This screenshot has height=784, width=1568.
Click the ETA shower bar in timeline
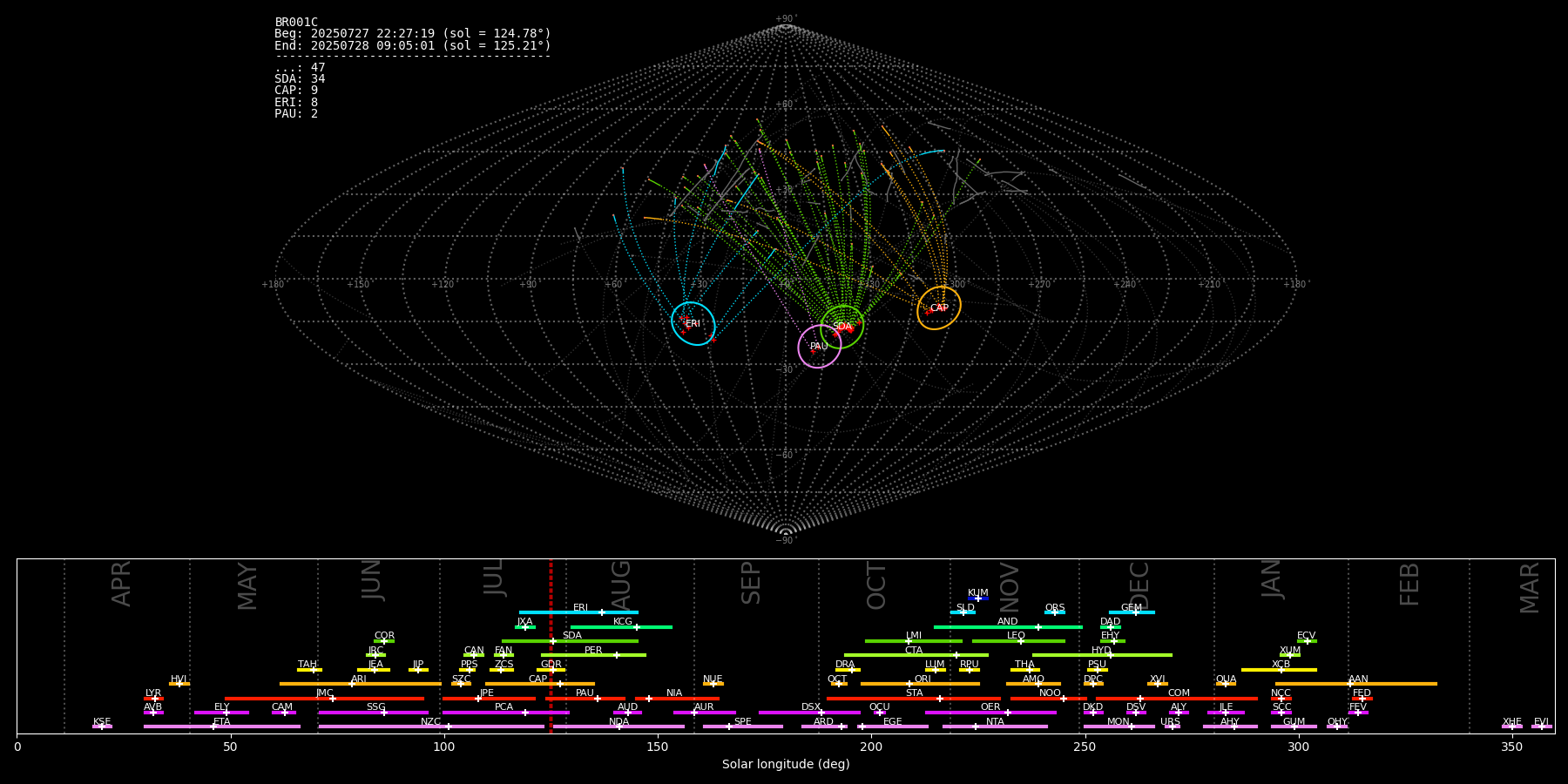point(222,727)
